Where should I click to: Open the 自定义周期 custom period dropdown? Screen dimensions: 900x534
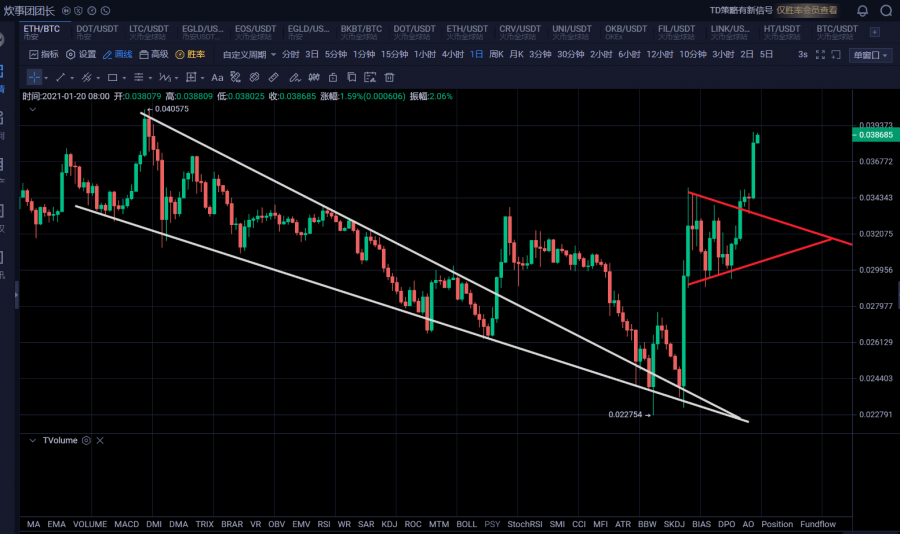(x=249, y=55)
